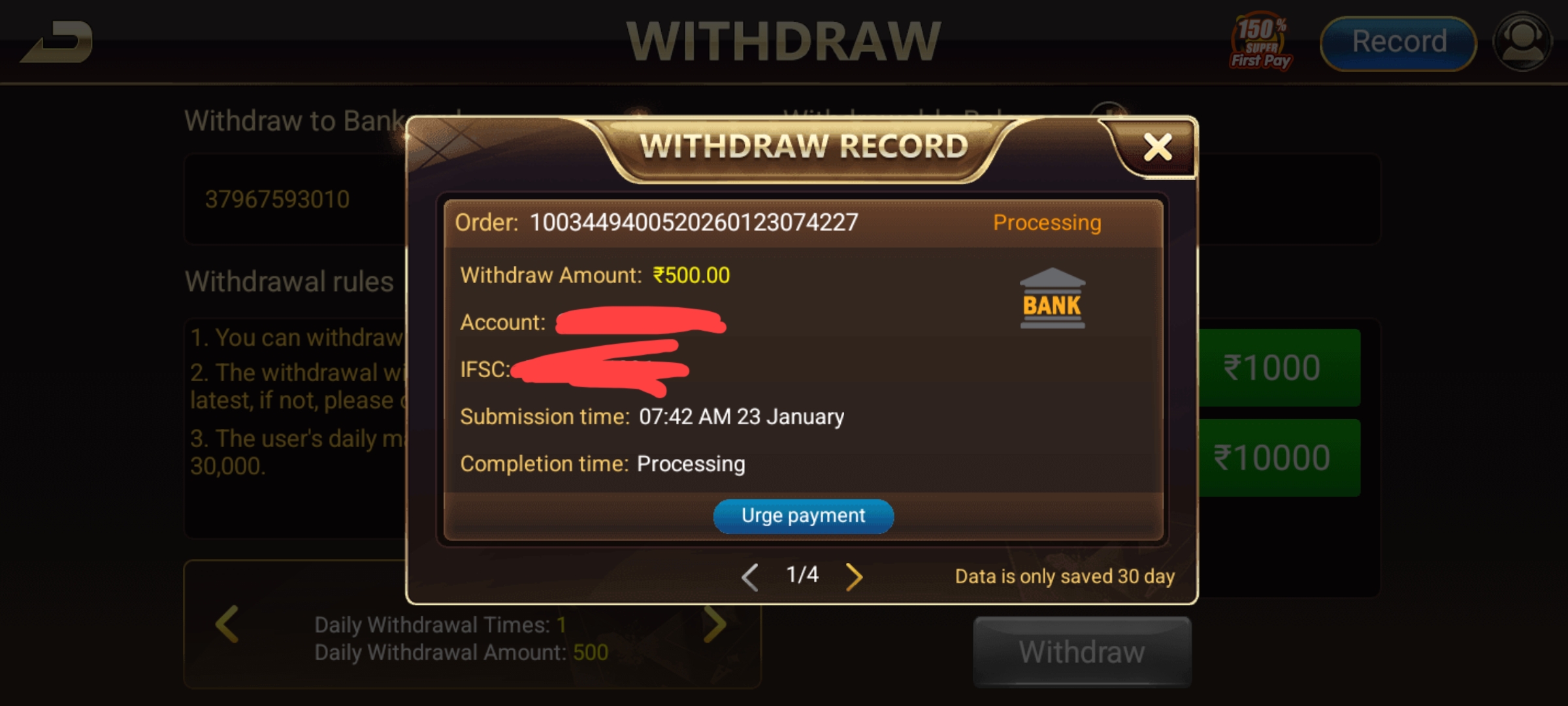Go to next withdraw record page

coord(854,577)
